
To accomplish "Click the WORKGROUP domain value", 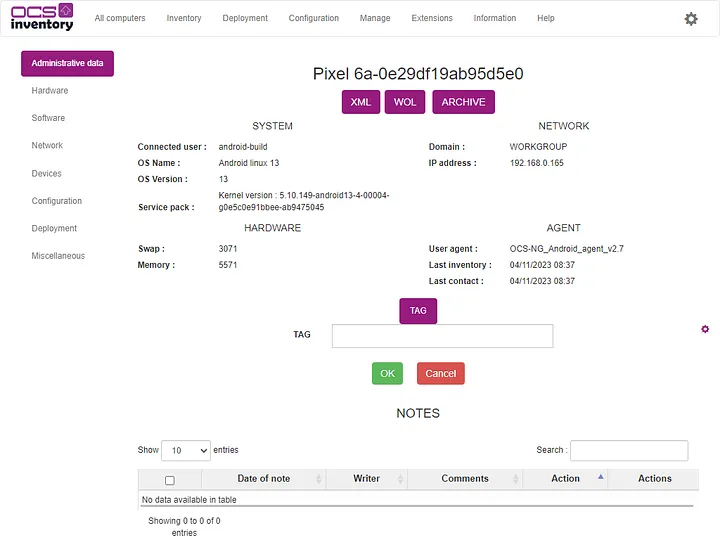I will point(538,147).
